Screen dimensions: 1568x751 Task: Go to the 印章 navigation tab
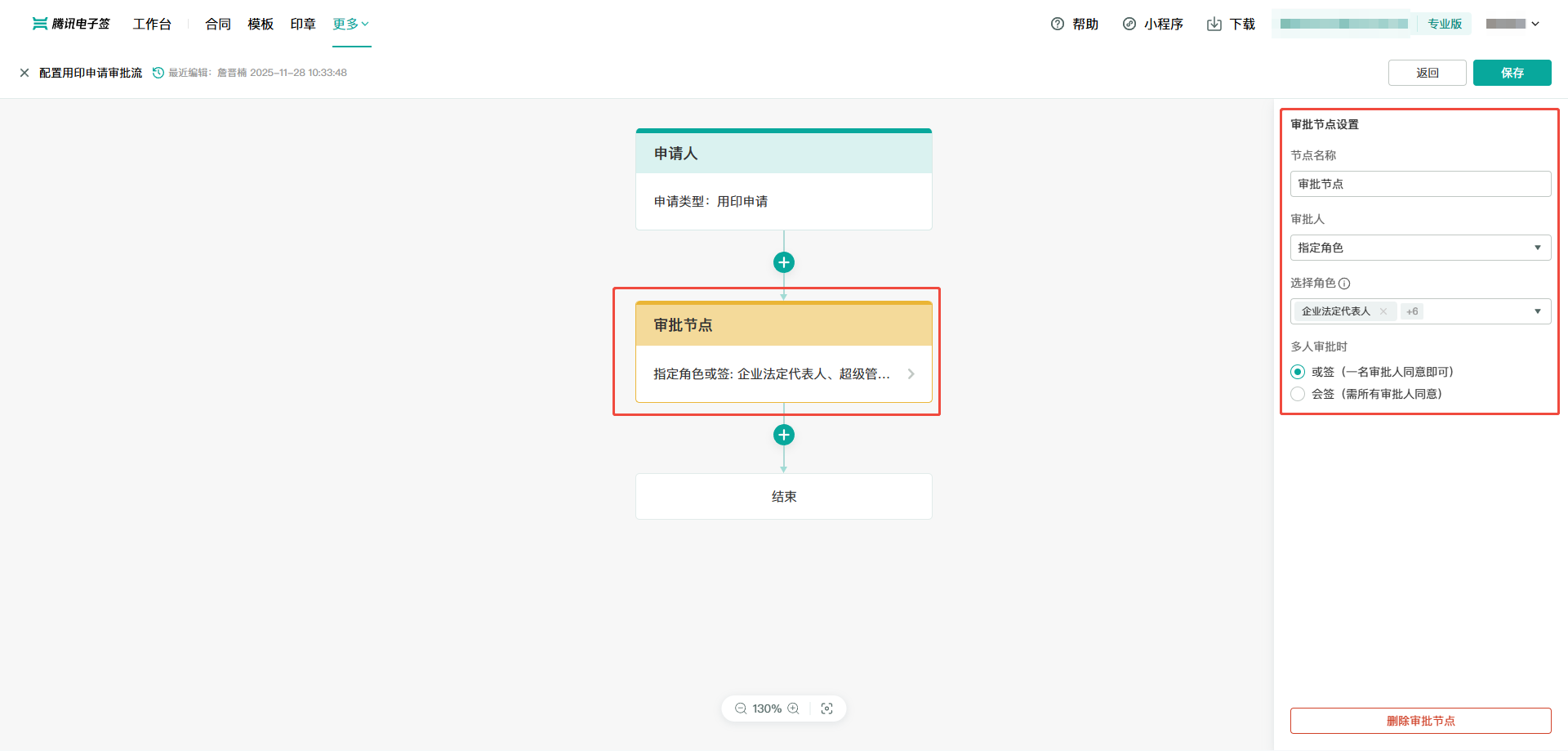click(x=303, y=25)
